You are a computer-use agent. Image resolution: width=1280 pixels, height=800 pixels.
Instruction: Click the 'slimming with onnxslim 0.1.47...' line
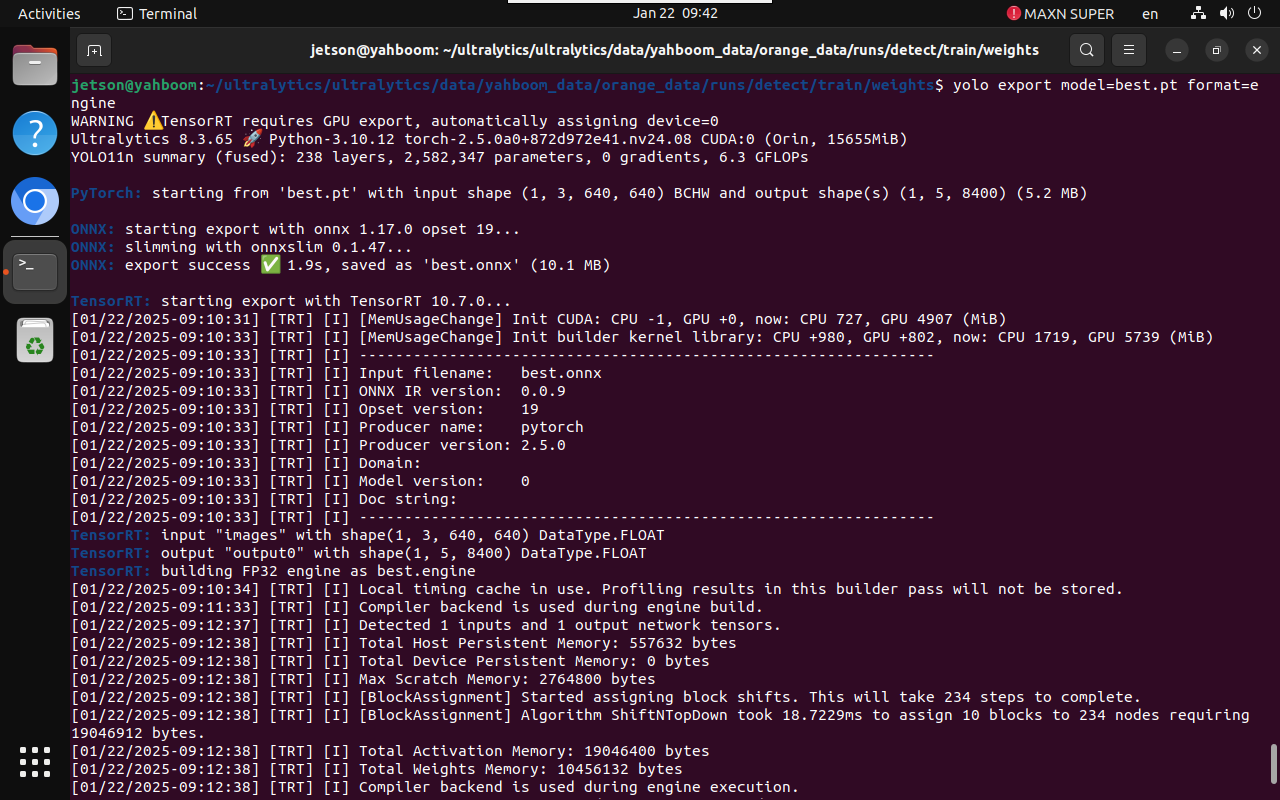click(241, 247)
